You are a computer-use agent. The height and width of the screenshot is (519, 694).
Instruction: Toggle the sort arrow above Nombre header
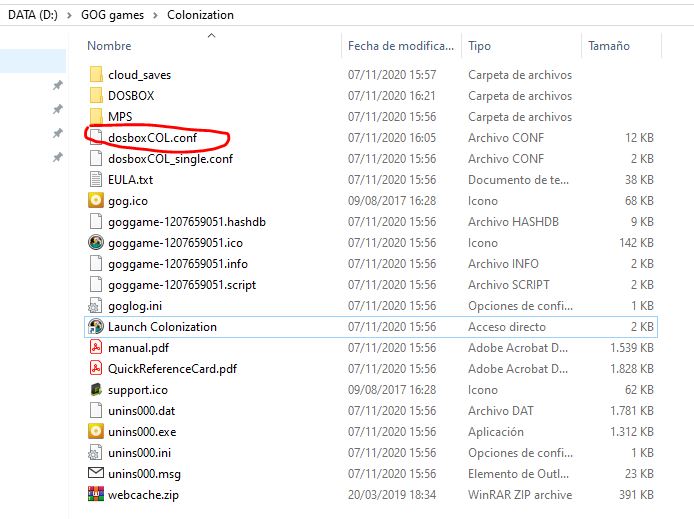coord(212,35)
